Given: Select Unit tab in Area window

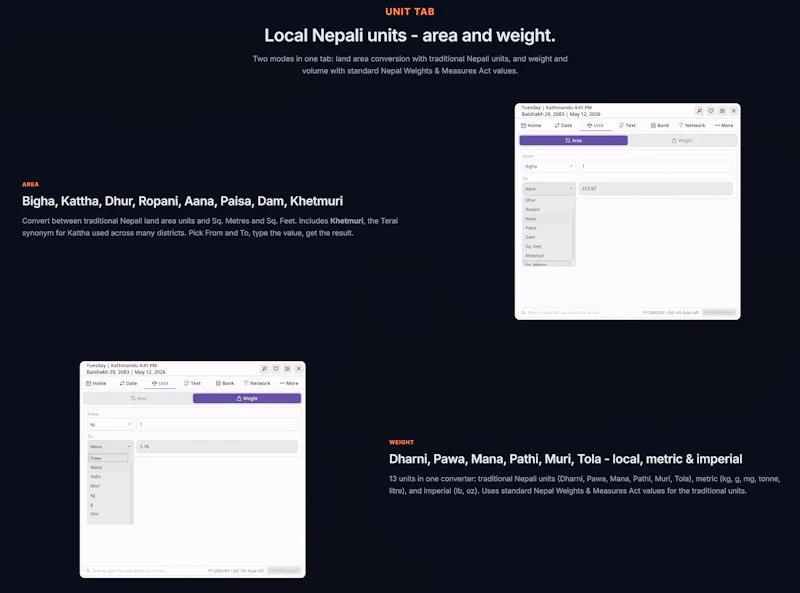Looking at the screenshot, I should coord(595,125).
